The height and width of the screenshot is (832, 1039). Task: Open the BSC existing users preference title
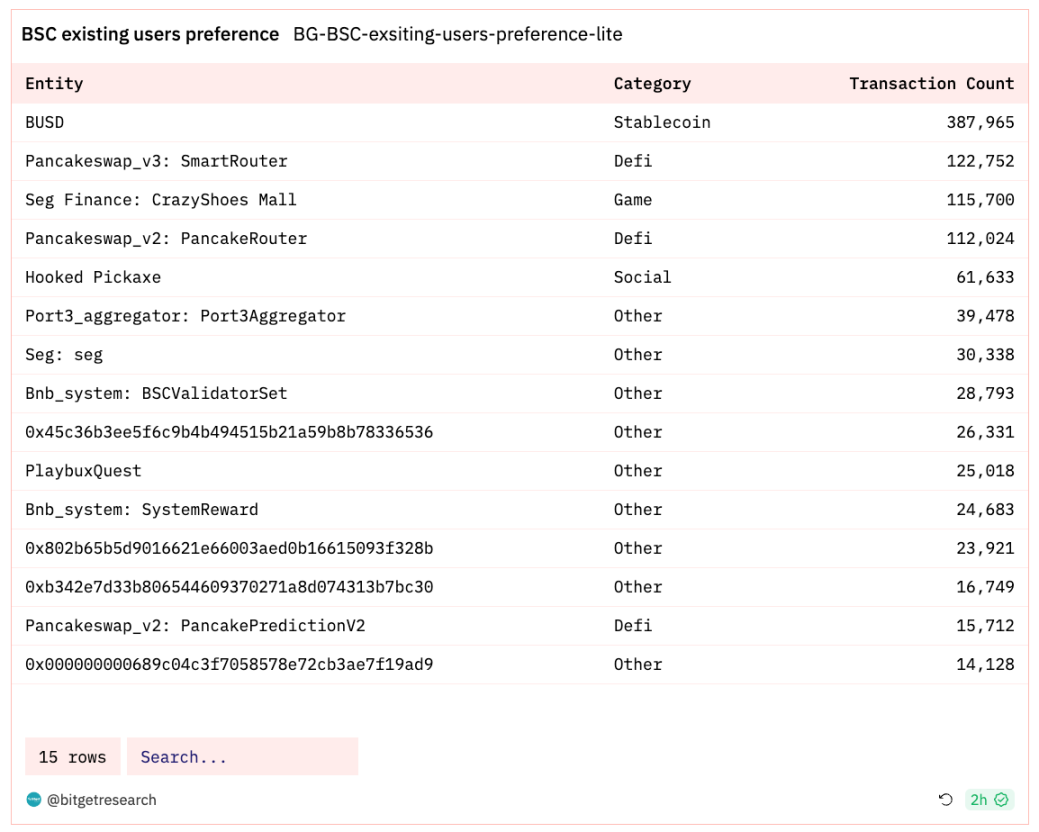pyautogui.click(x=150, y=34)
